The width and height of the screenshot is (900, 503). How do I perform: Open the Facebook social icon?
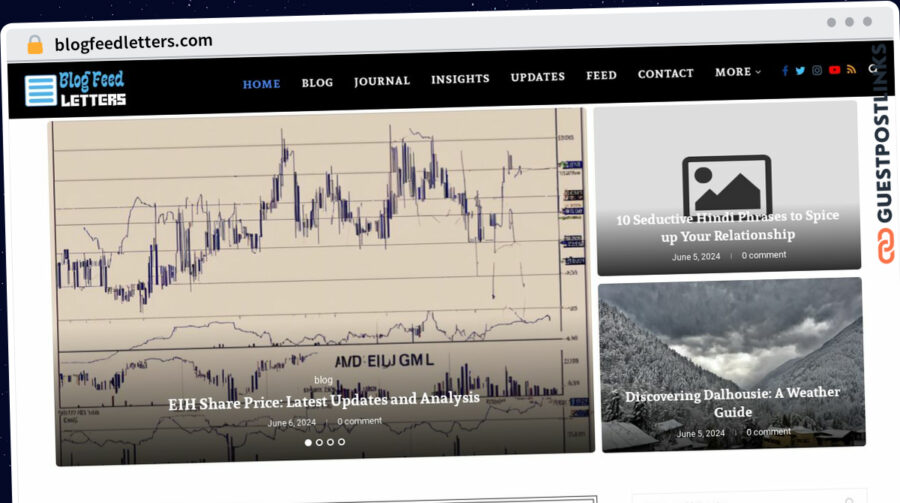pyautogui.click(x=785, y=71)
